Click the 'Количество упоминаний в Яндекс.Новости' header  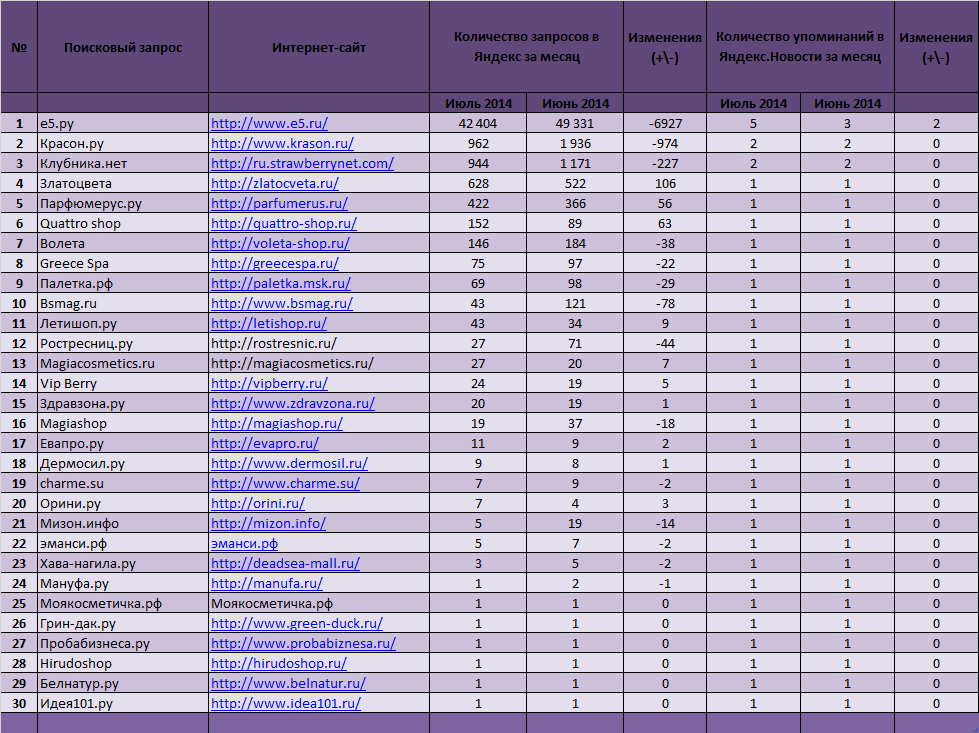[x=800, y=47]
